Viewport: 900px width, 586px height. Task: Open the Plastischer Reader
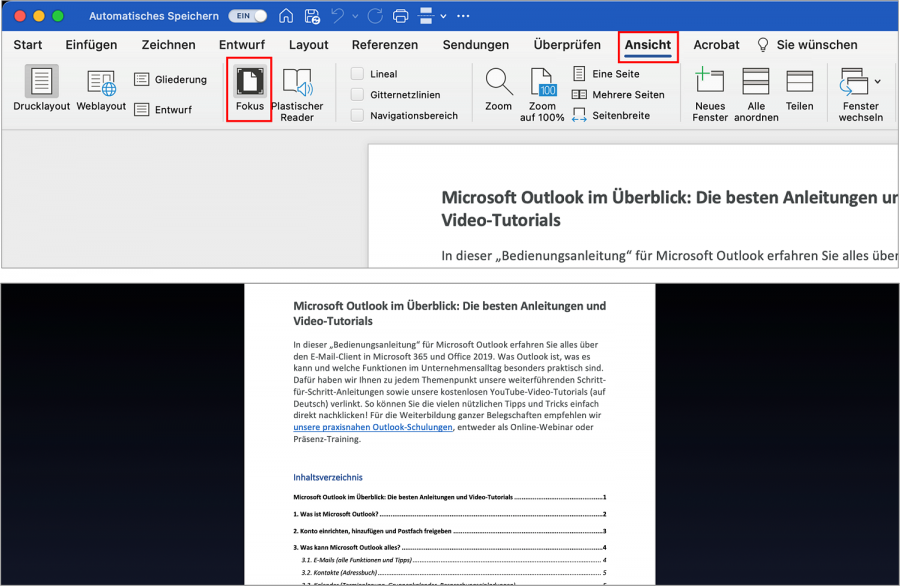[x=298, y=90]
